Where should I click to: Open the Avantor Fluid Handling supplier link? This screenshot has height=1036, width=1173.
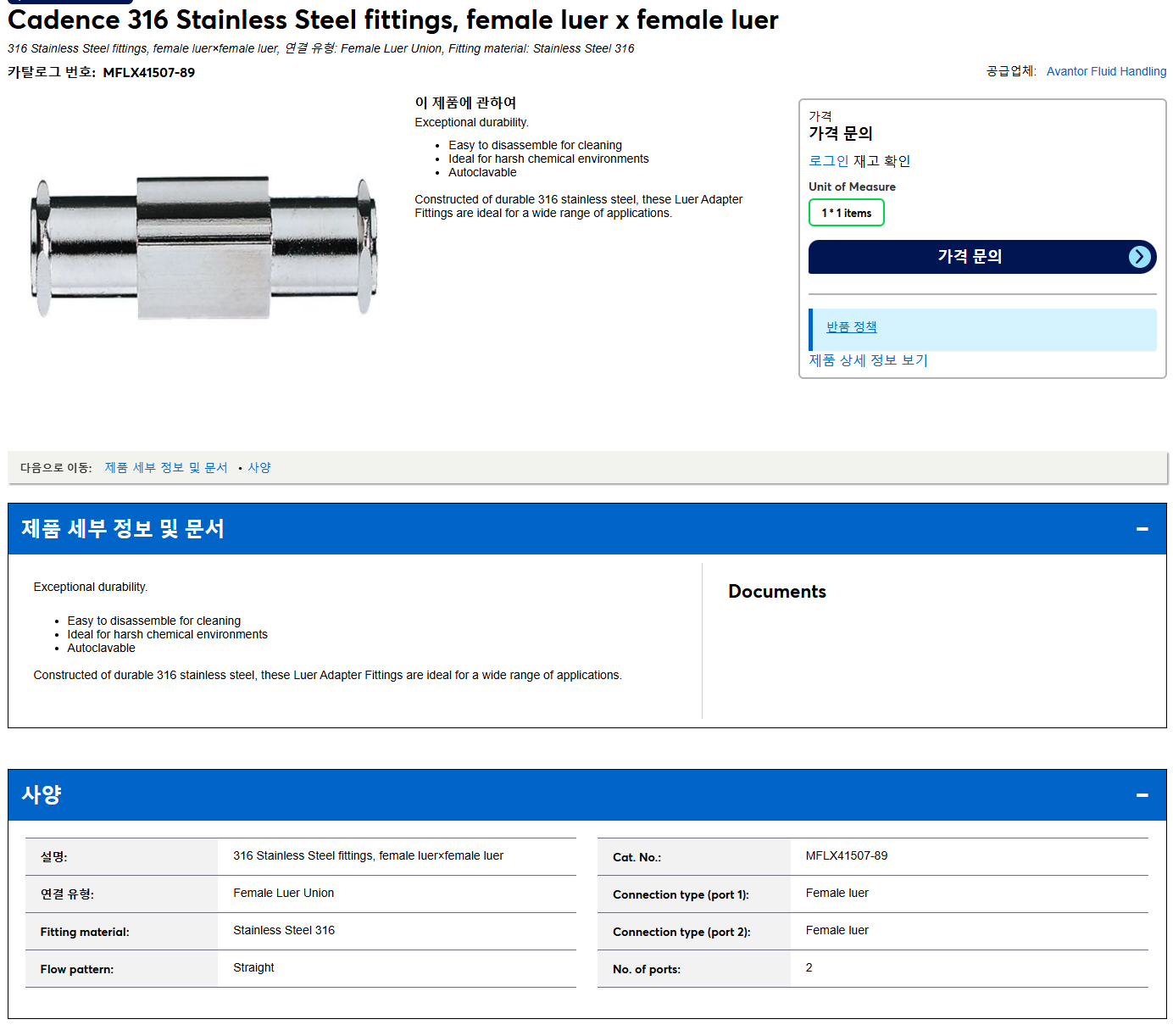[1106, 71]
